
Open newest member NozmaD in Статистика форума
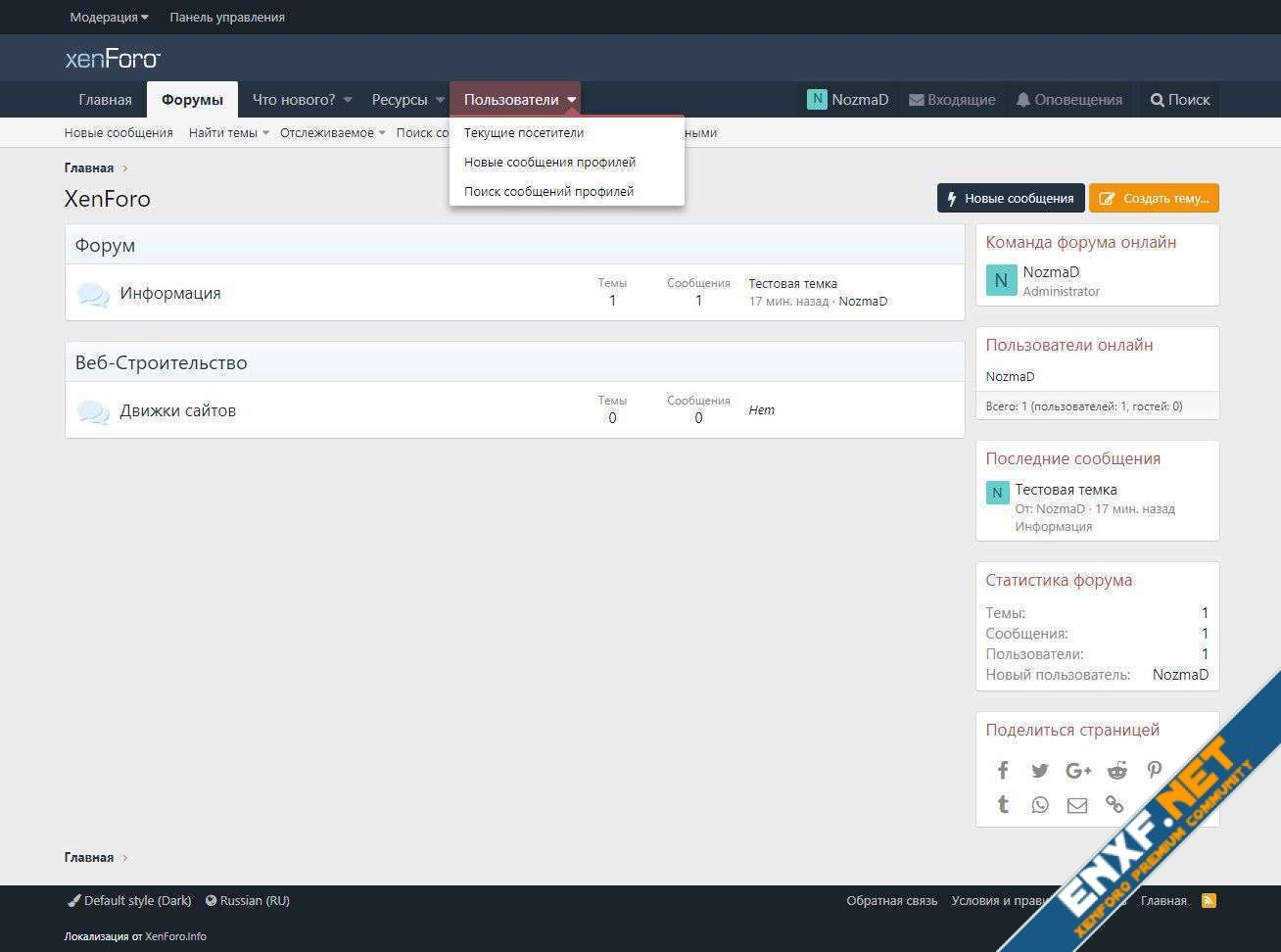1181,675
